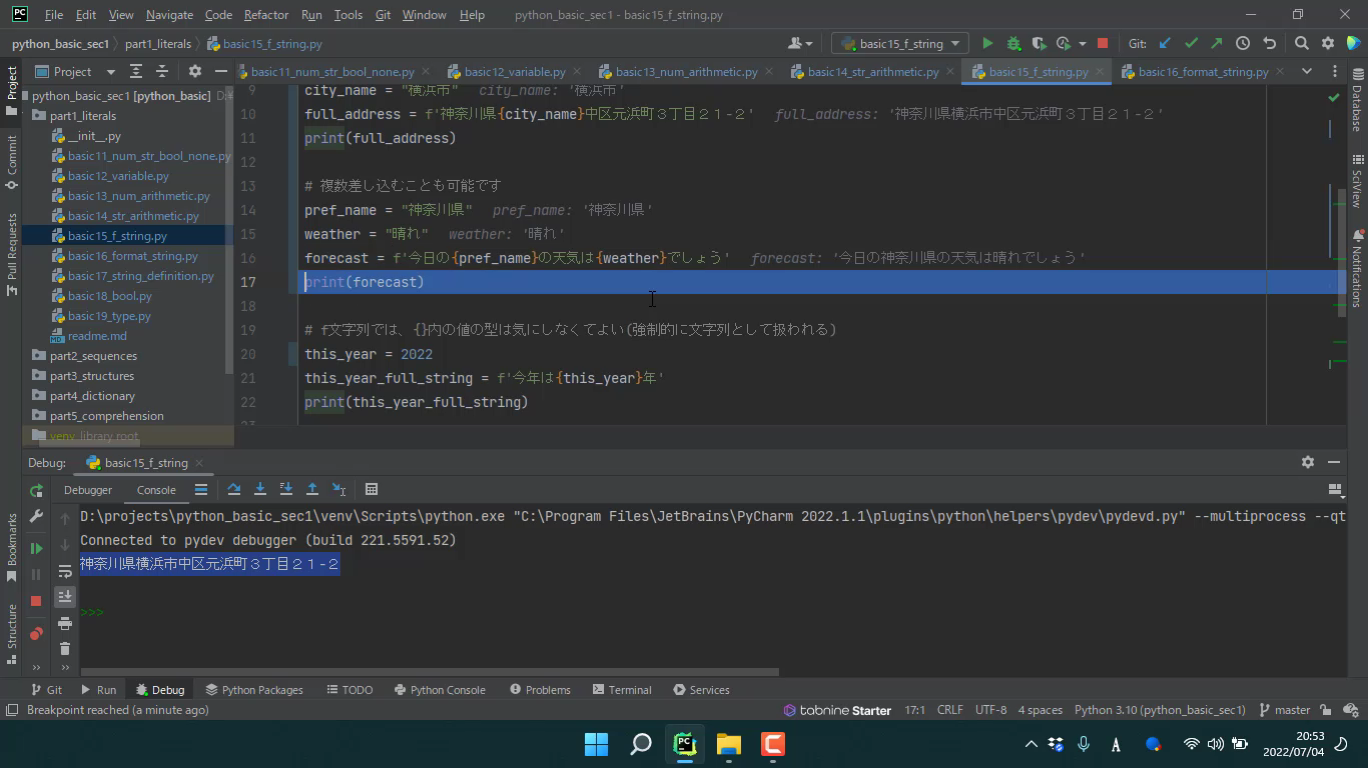Open Evaluate Expression calculator icon
This screenshot has width=1368, height=768.
(371, 490)
